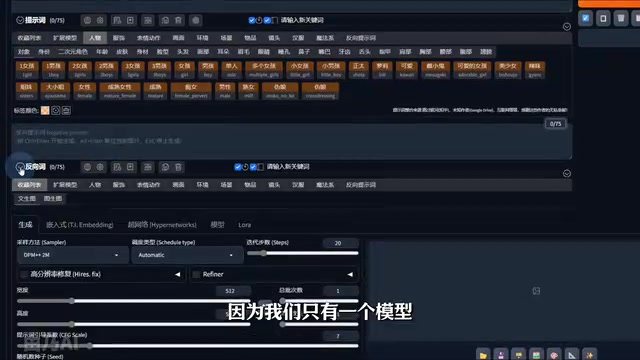Open the 图生图 tab under 反向词 favorites
Viewport: 640px width, 360px height.
pyautogui.click(x=53, y=198)
